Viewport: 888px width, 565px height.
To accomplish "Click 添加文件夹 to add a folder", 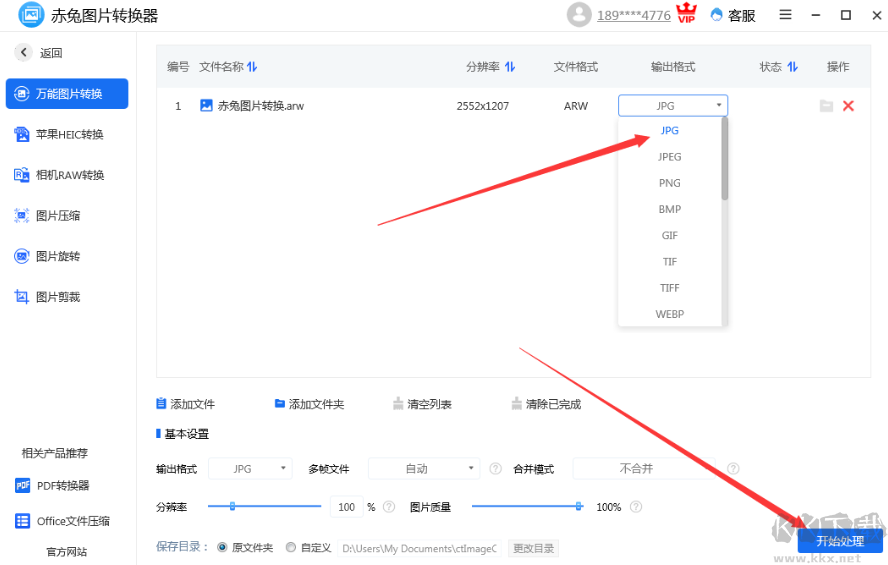I will click(x=309, y=404).
